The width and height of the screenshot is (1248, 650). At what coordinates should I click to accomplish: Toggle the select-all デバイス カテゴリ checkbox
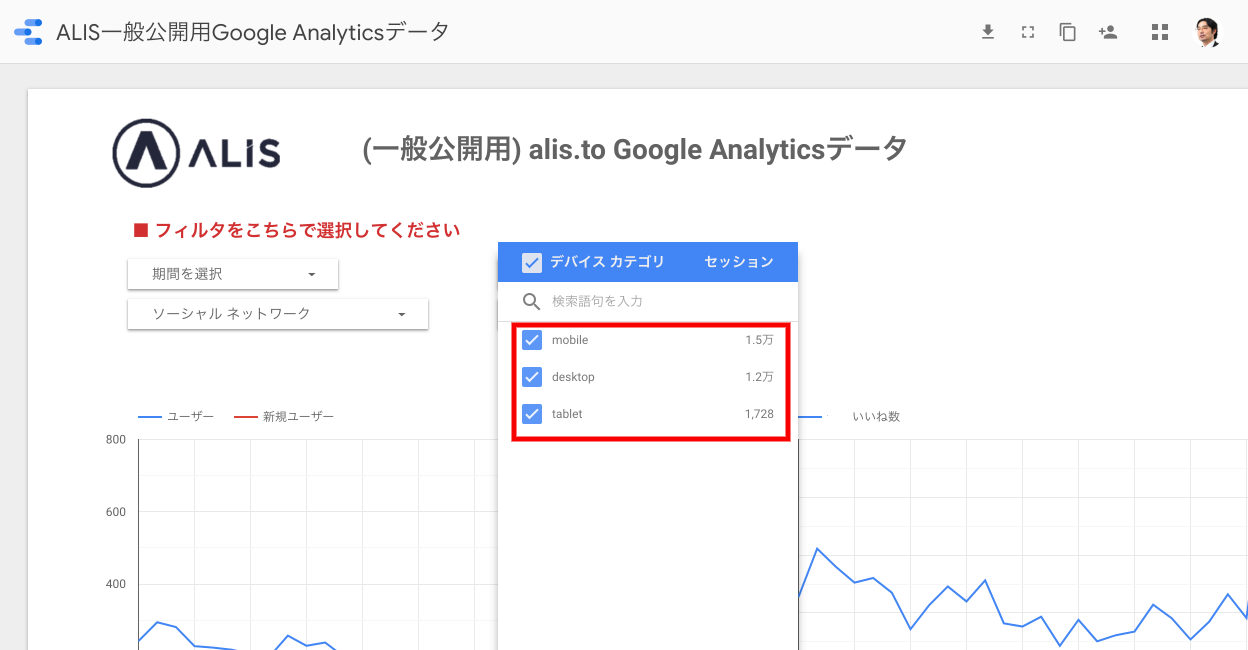pyautogui.click(x=532, y=262)
